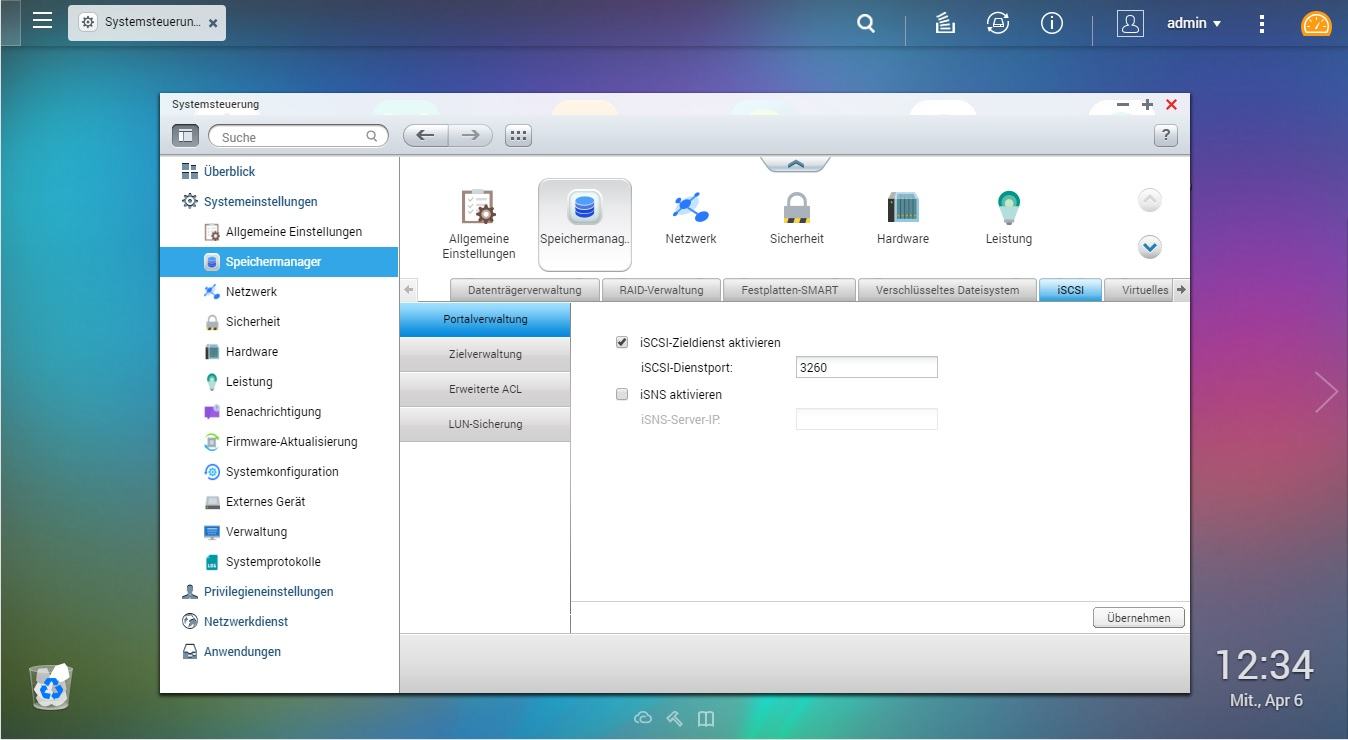Screen dimensions: 1348x740
Task: Show event notifications info icon
Action: tap(1052, 23)
